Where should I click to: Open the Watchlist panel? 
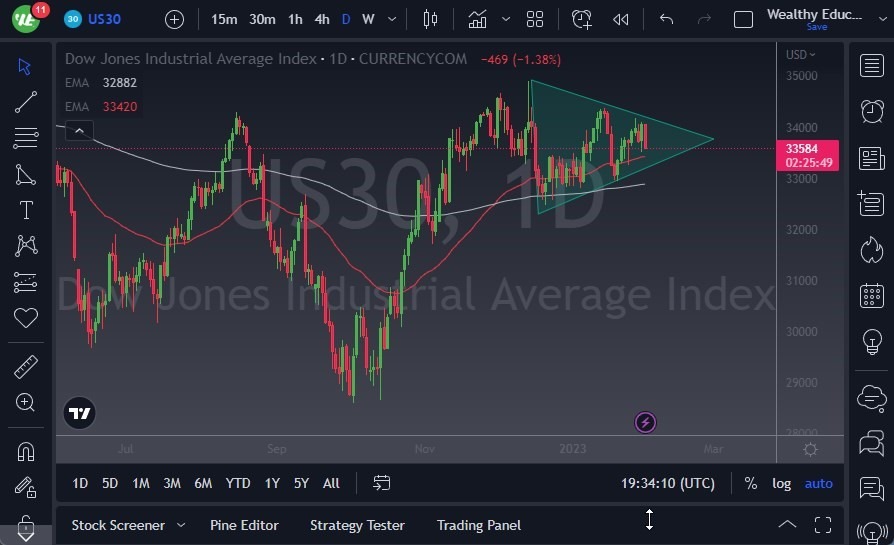coord(872,66)
